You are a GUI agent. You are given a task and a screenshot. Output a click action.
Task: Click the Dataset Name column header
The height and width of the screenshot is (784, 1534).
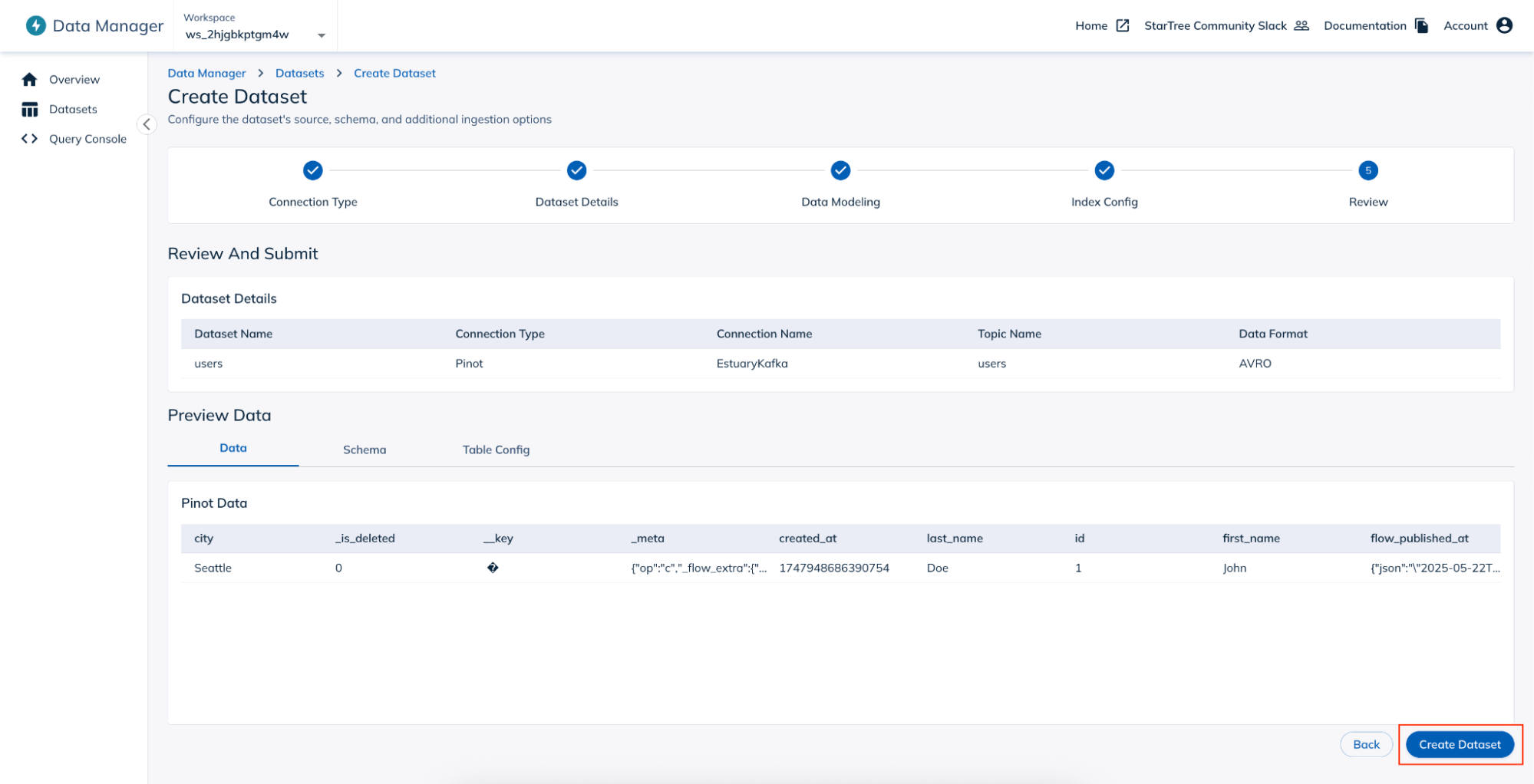pos(233,334)
